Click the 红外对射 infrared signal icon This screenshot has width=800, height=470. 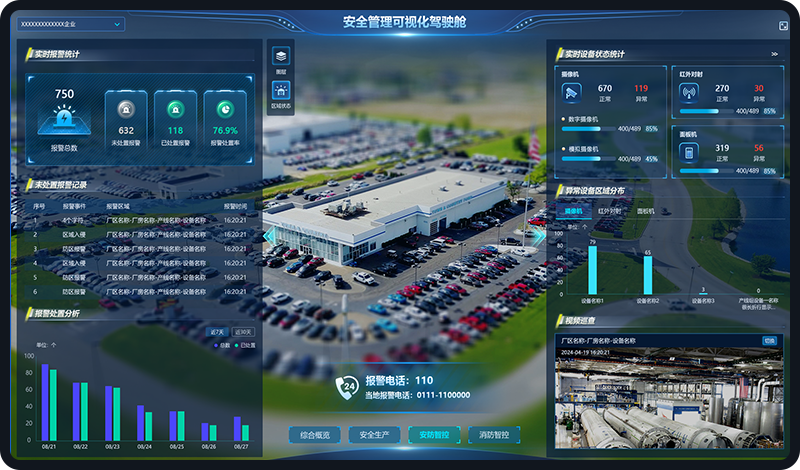[689, 93]
